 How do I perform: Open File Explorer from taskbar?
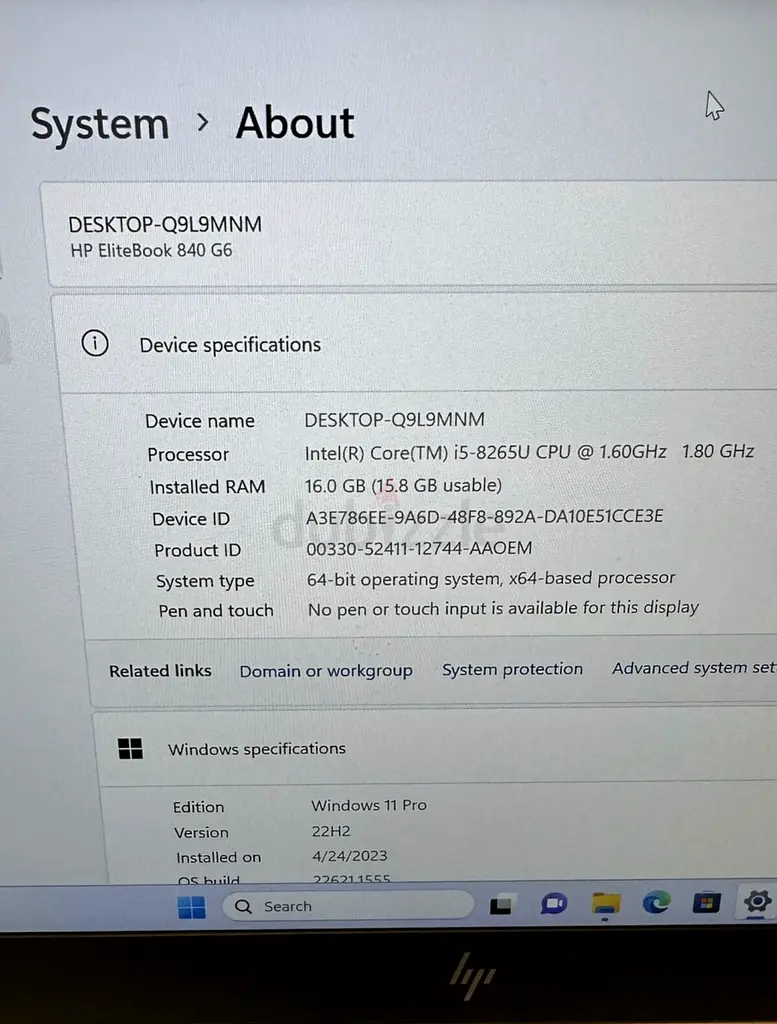[x=605, y=904]
